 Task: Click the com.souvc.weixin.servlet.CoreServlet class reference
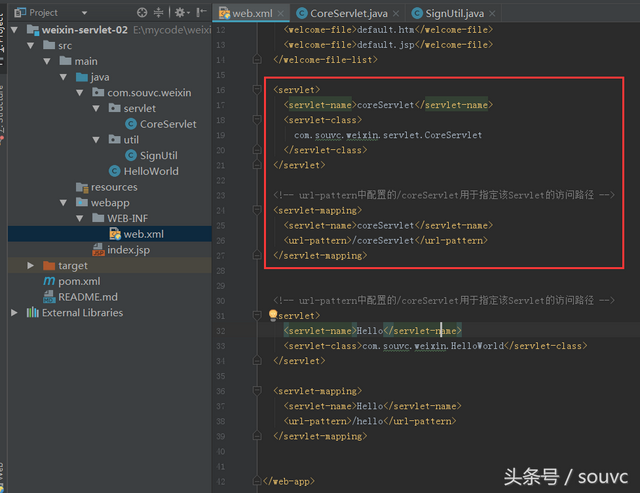click(x=388, y=135)
